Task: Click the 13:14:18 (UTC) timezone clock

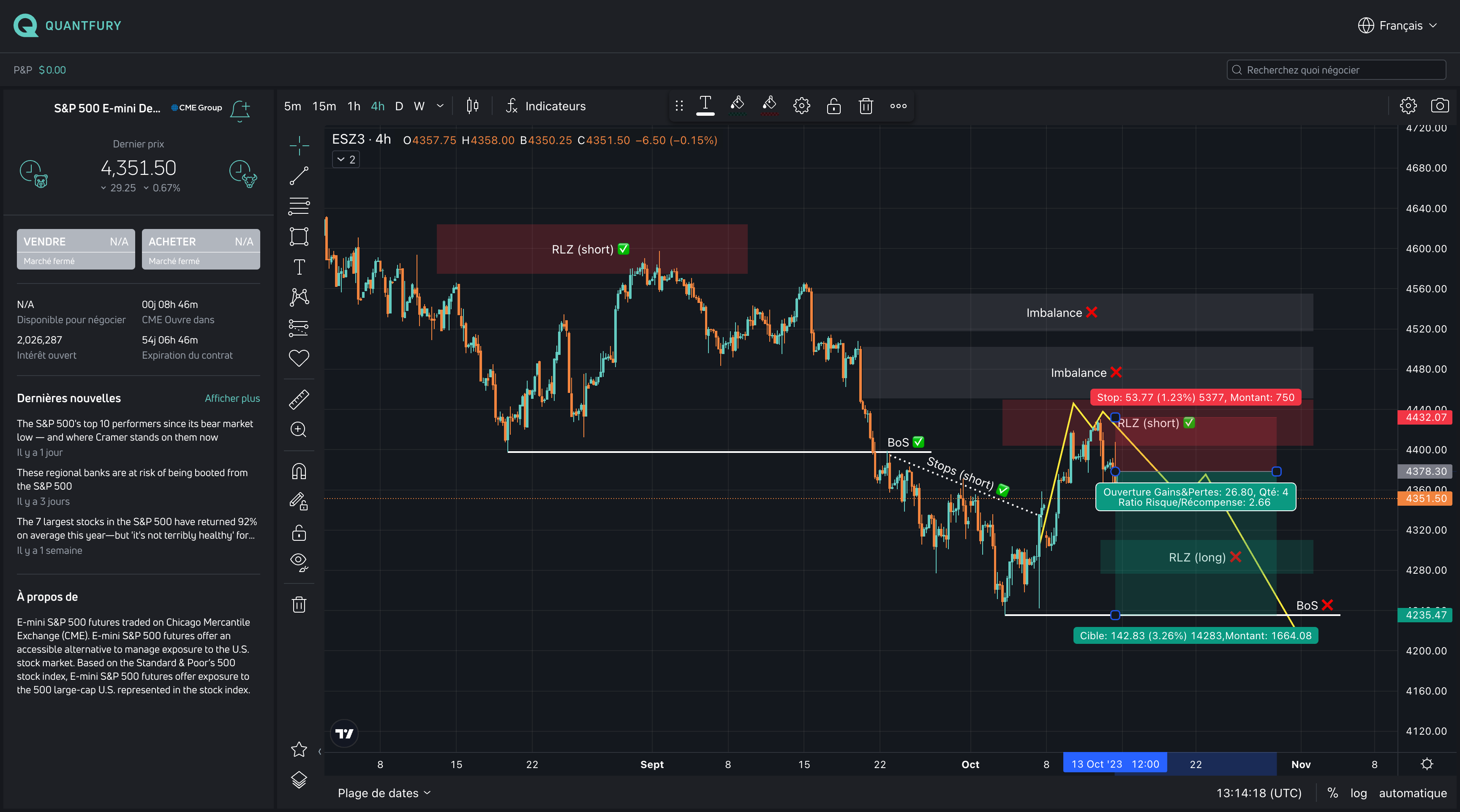Action: [1259, 793]
